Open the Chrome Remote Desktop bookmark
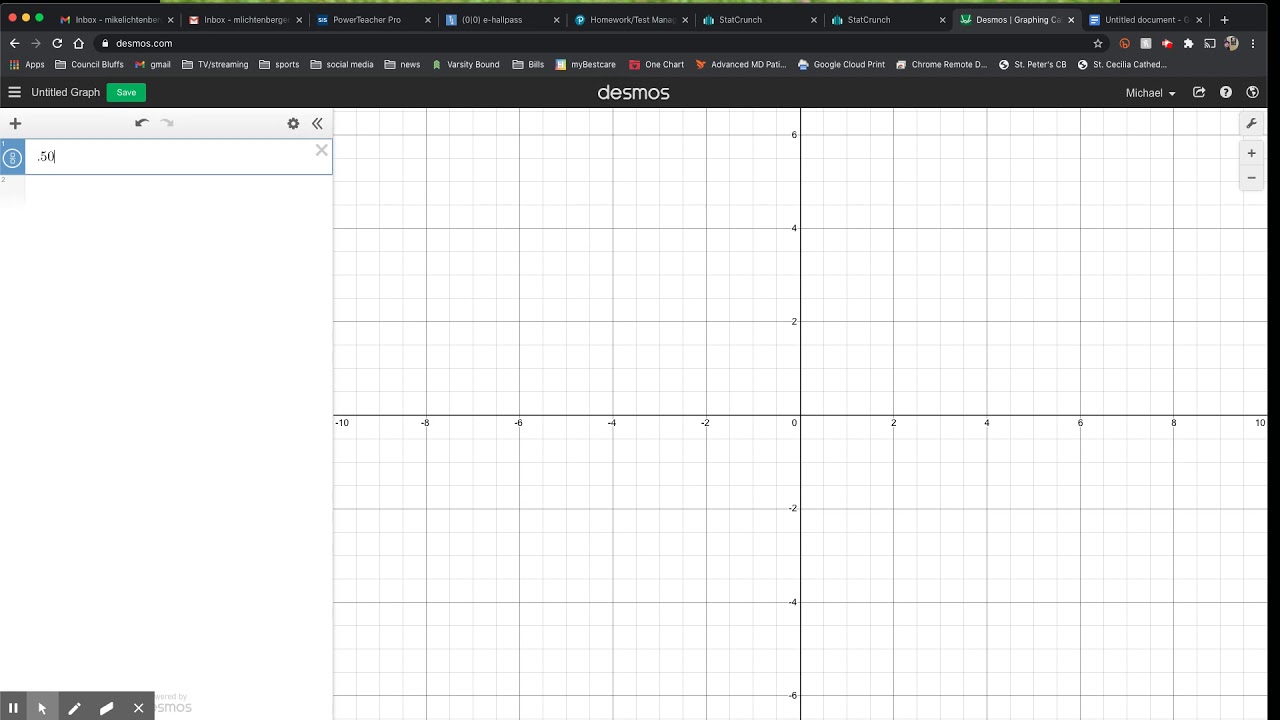1280x720 pixels. pos(941,65)
